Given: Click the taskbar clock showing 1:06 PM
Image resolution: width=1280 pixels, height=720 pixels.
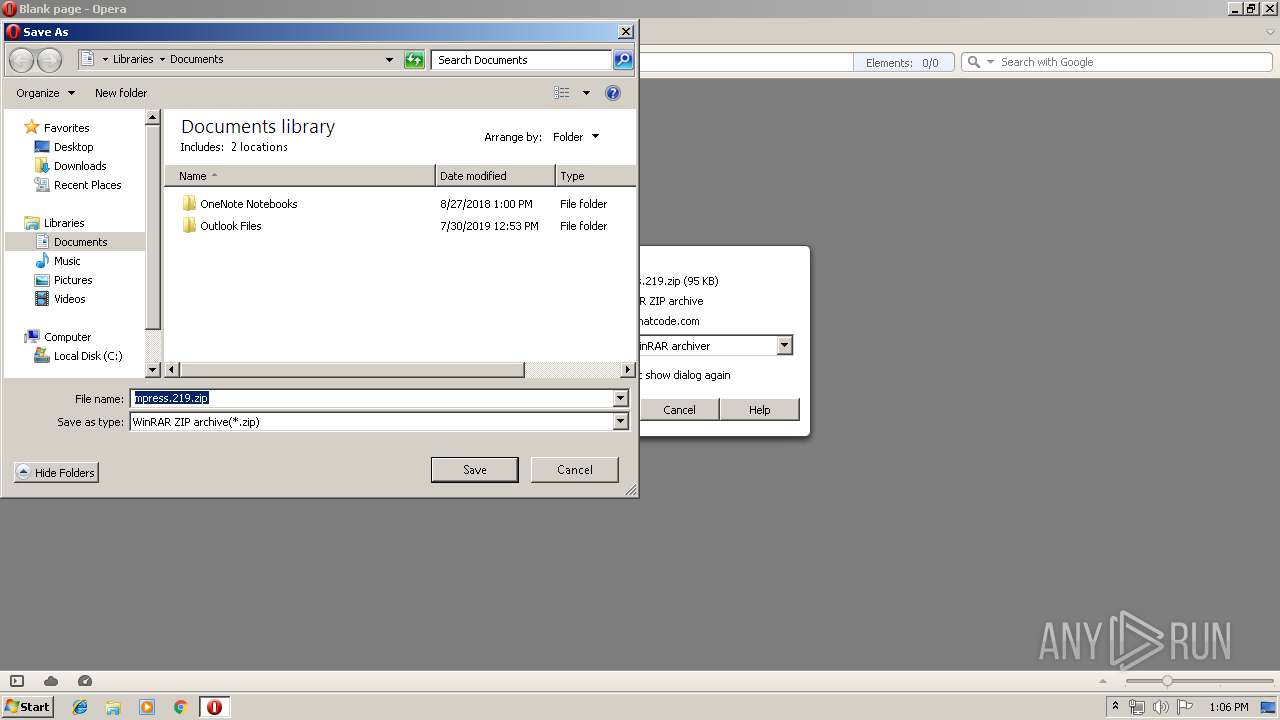Looking at the screenshot, I should [x=1228, y=707].
